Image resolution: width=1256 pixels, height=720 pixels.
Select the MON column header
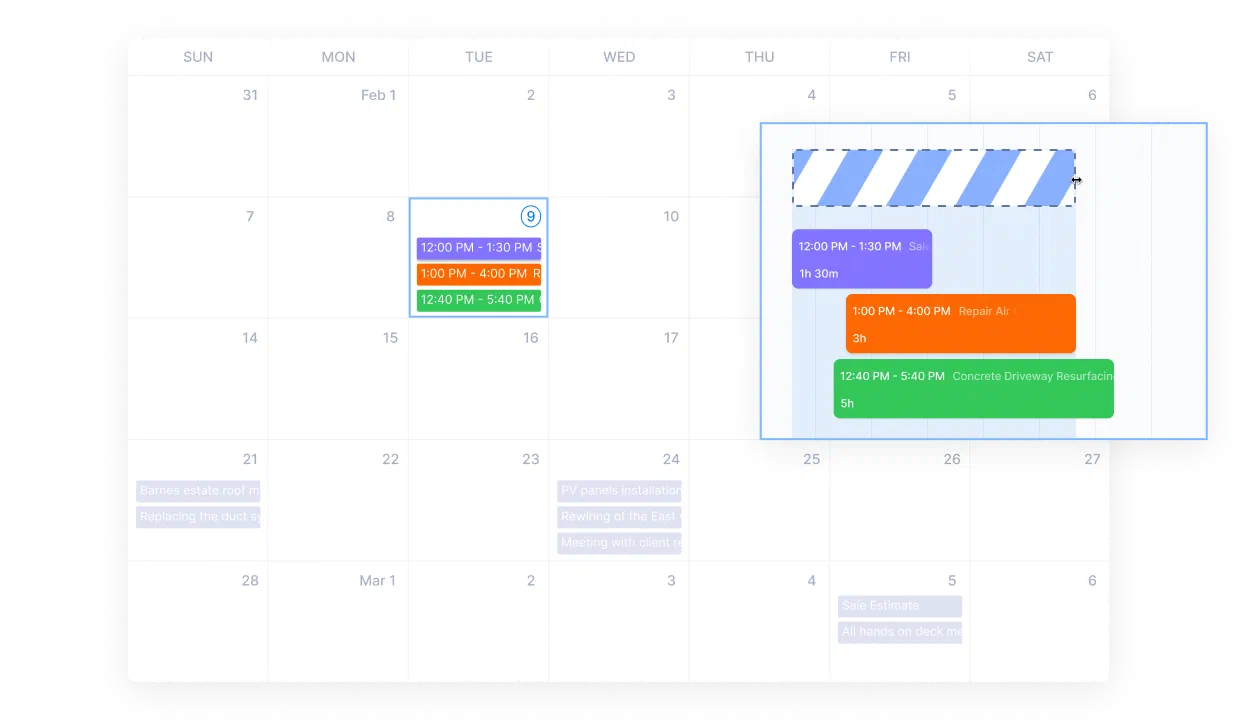(x=338, y=57)
